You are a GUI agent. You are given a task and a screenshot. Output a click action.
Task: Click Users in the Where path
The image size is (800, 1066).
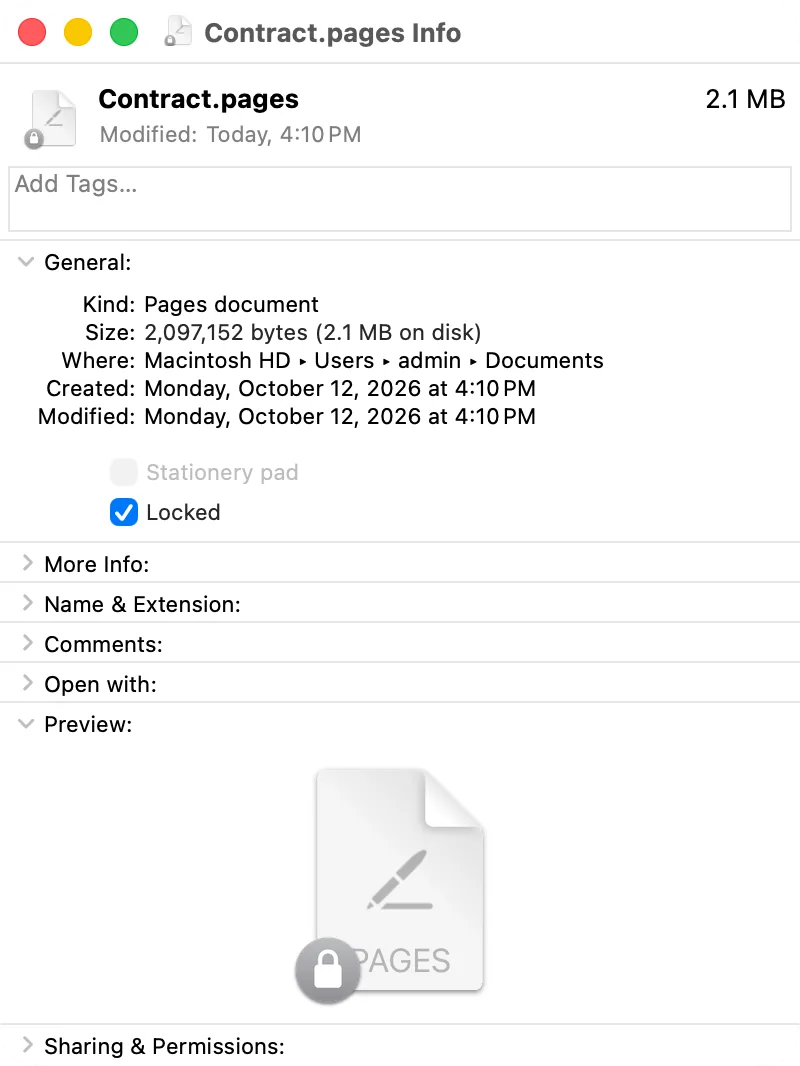[344, 360]
